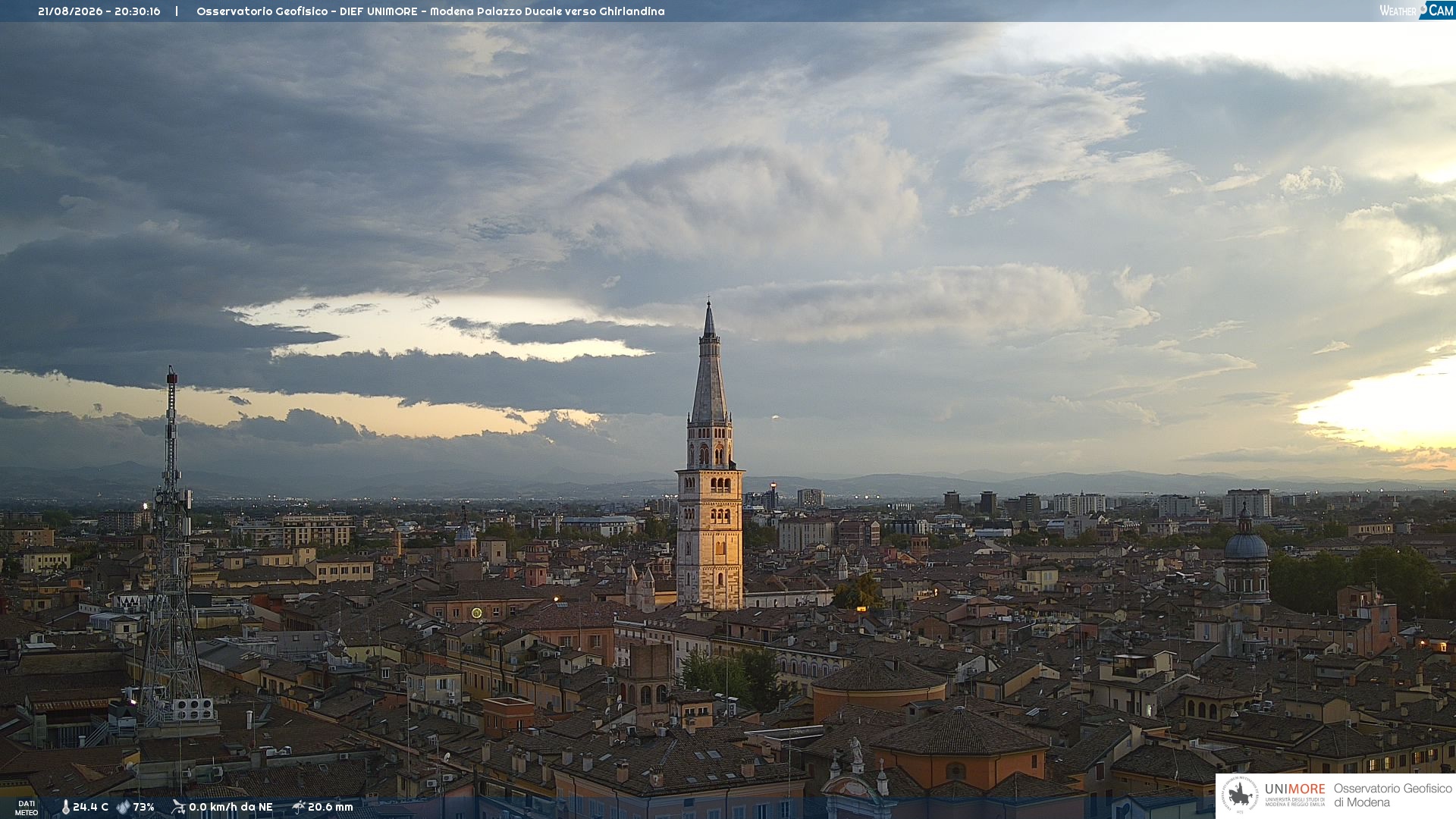Click the telecom lattice antenna tower

pyautogui.click(x=171, y=546)
